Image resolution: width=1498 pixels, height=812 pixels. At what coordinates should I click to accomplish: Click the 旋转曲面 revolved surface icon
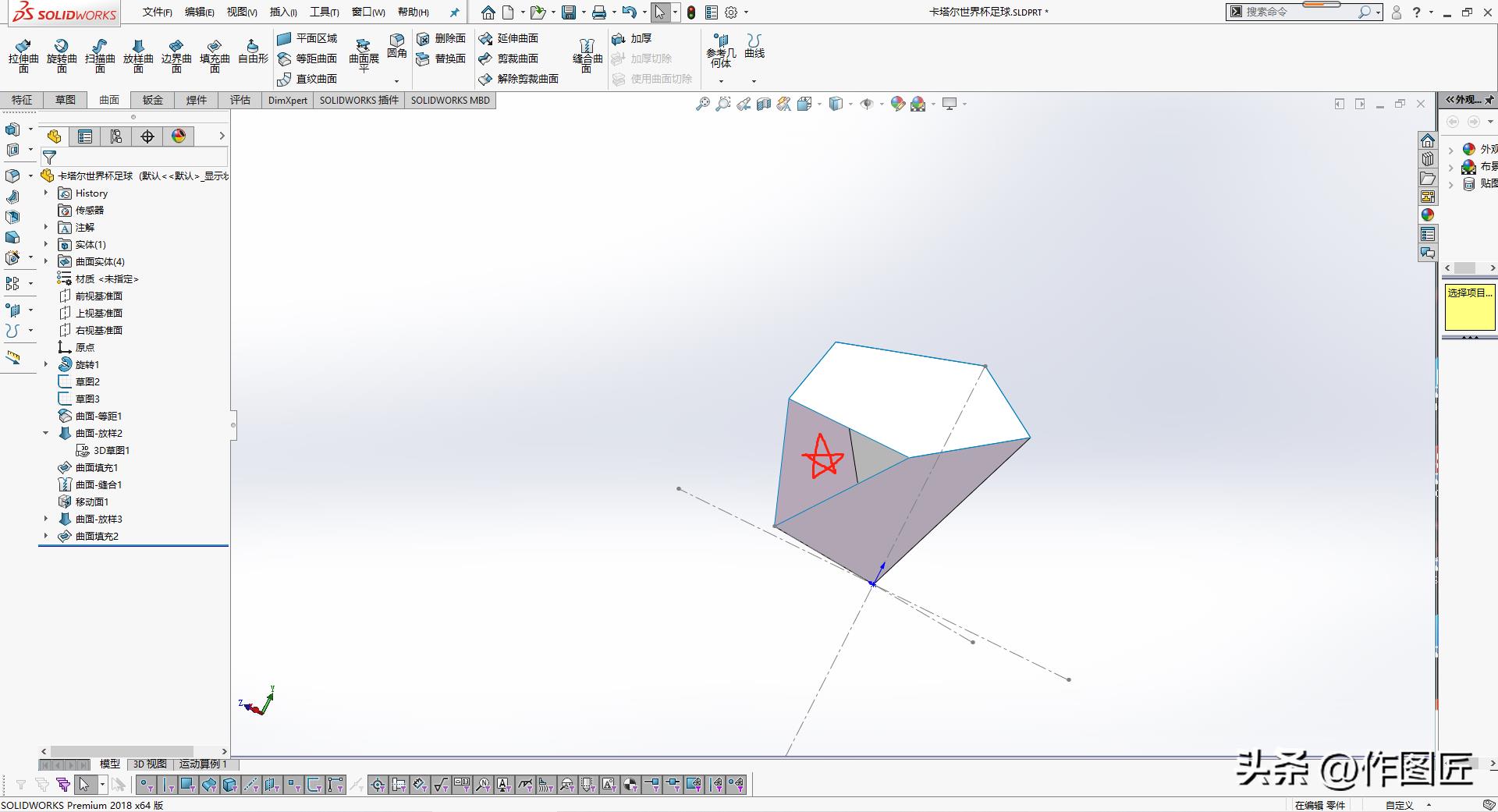pos(62,55)
